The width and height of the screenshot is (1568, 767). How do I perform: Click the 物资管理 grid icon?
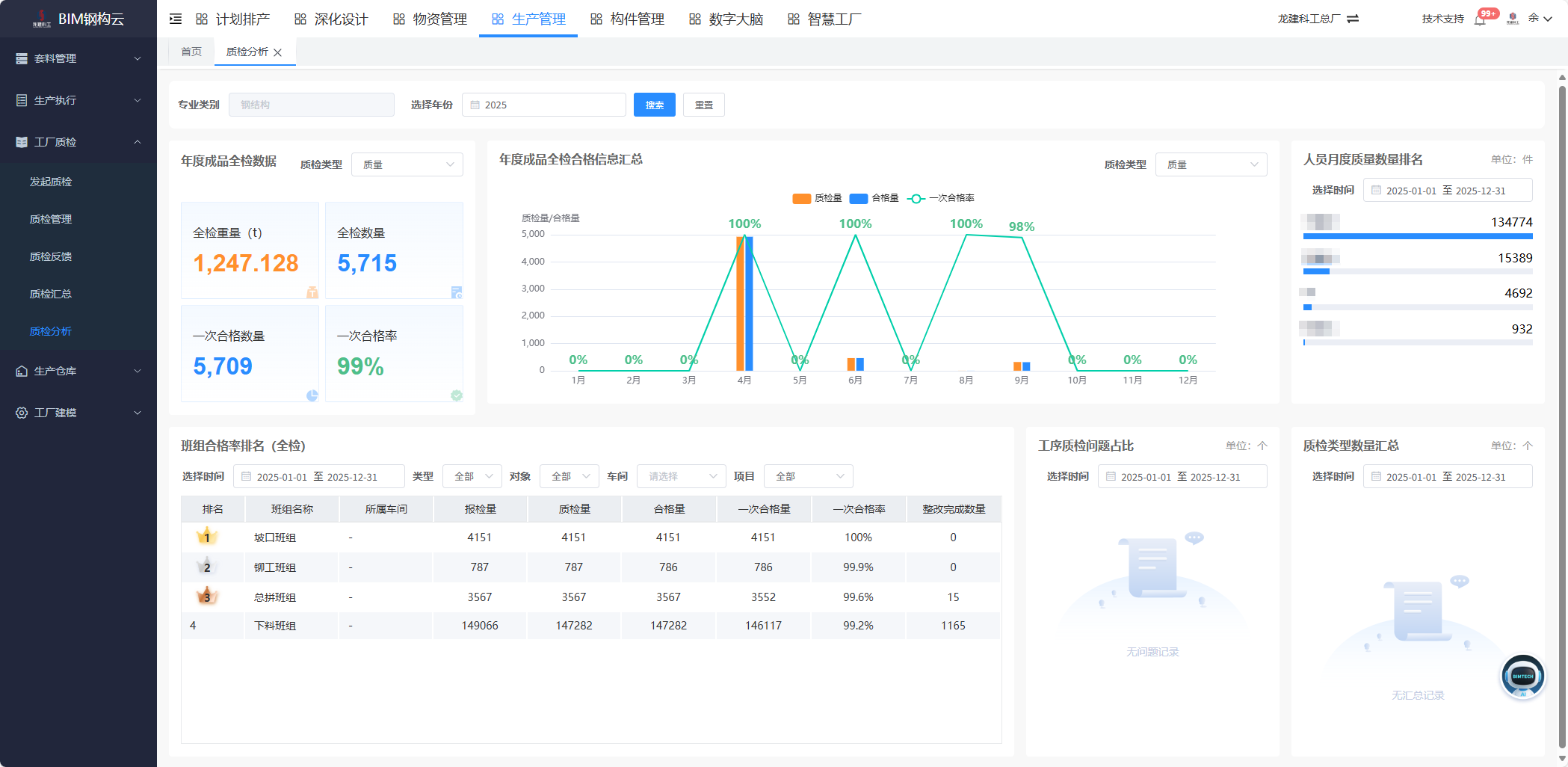click(x=399, y=19)
